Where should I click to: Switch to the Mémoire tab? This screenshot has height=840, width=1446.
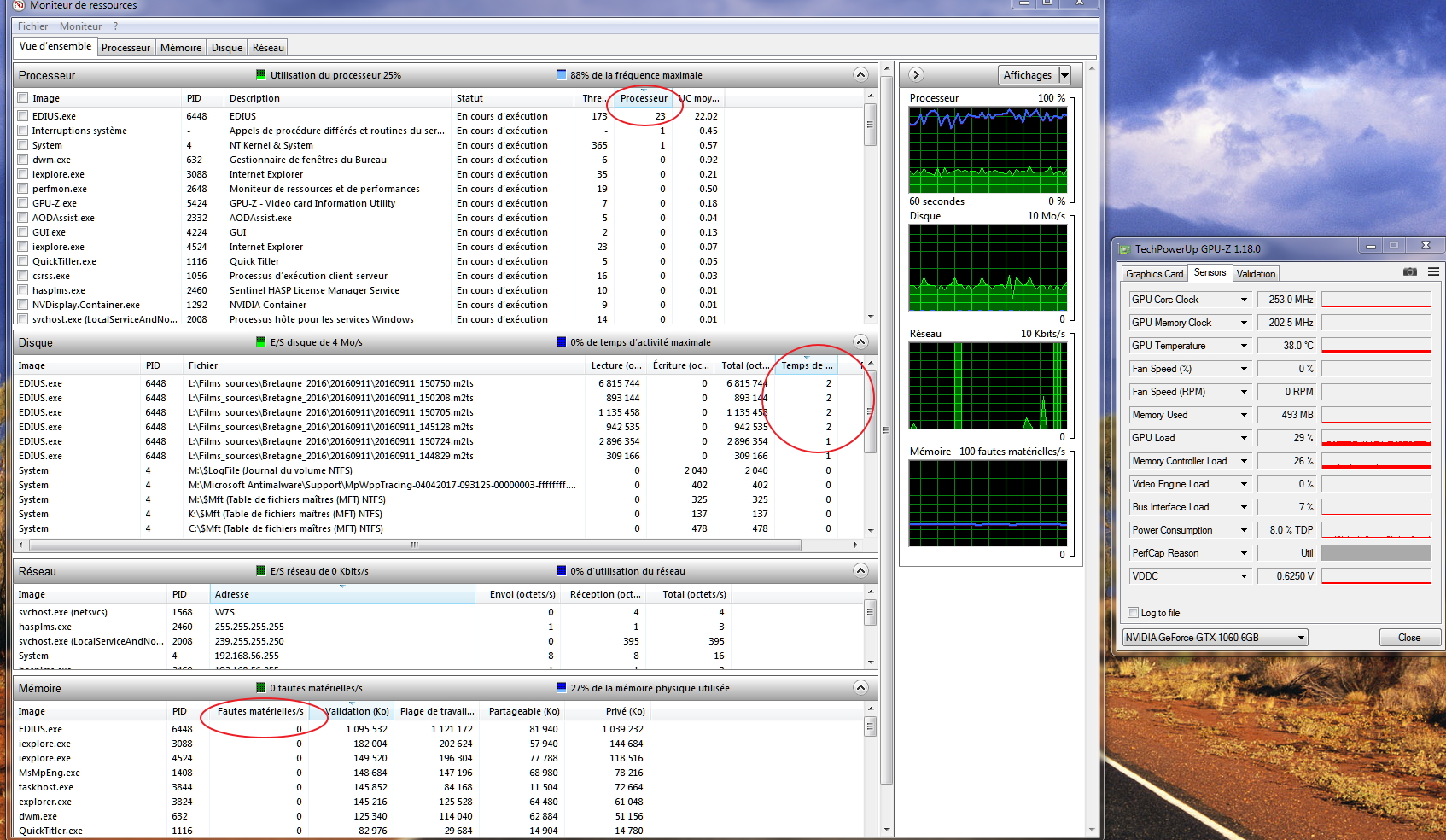pyautogui.click(x=181, y=48)
